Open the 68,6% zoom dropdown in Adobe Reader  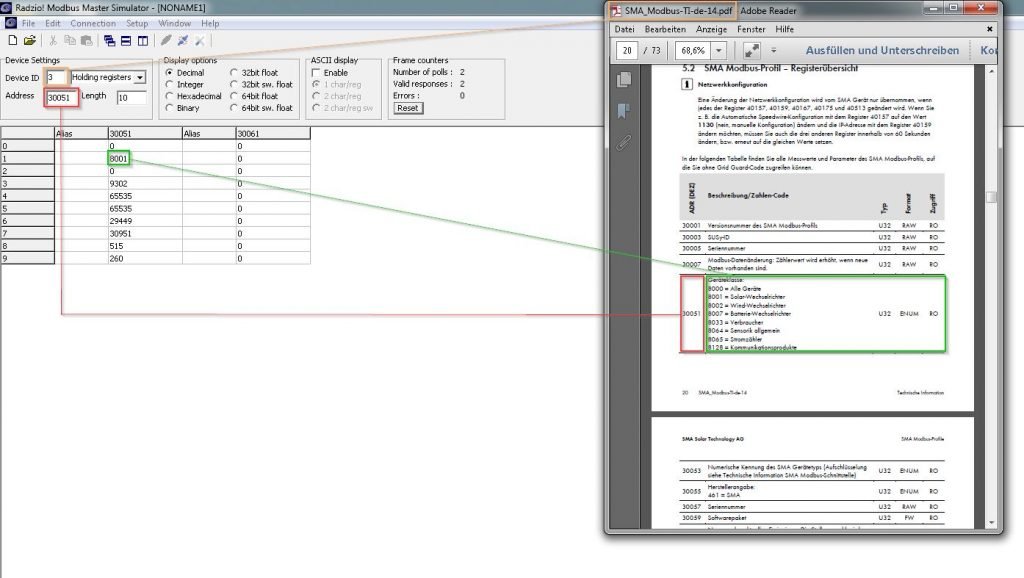pos(718,50)
